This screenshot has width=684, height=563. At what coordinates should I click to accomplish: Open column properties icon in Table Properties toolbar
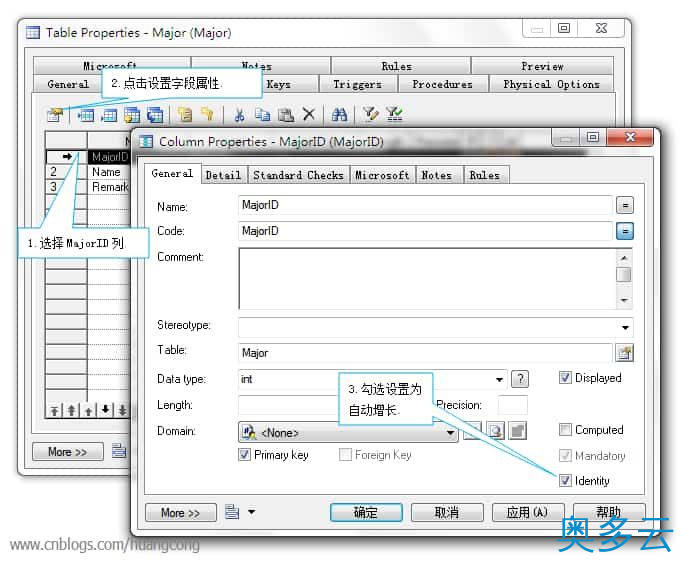point(55,115)
